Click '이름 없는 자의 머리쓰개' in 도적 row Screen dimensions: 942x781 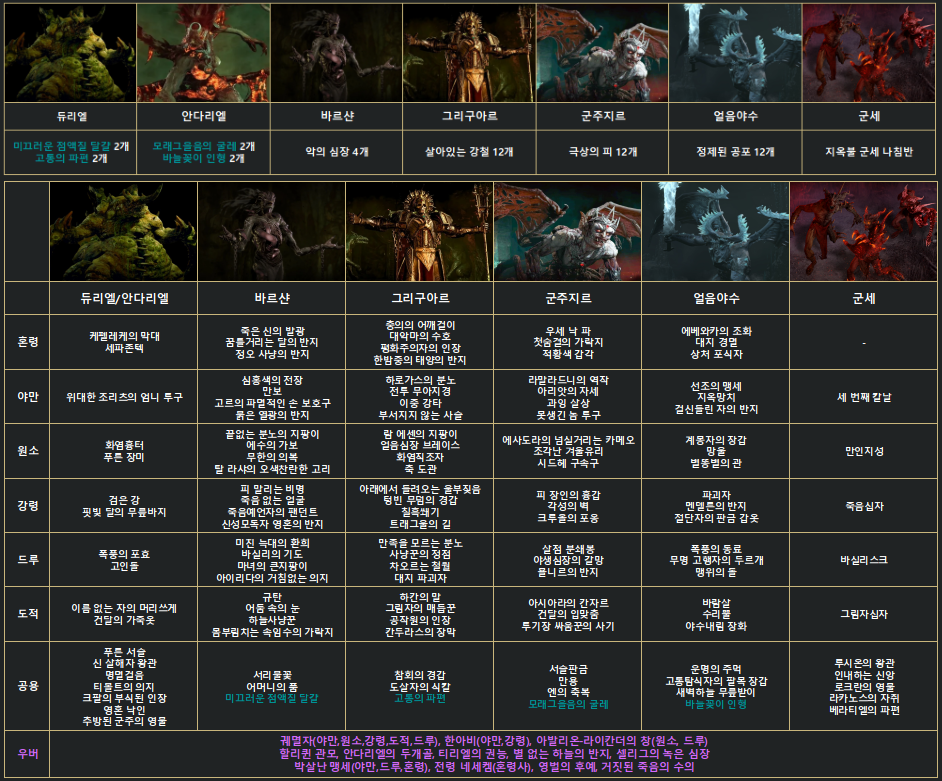tap(124, 608)
